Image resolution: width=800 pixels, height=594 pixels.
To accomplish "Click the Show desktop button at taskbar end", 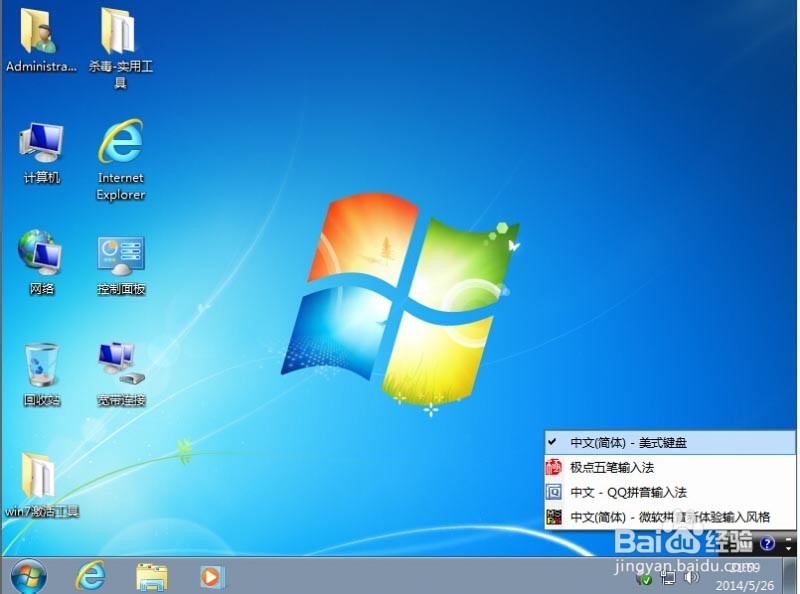I will click(790, 576).
